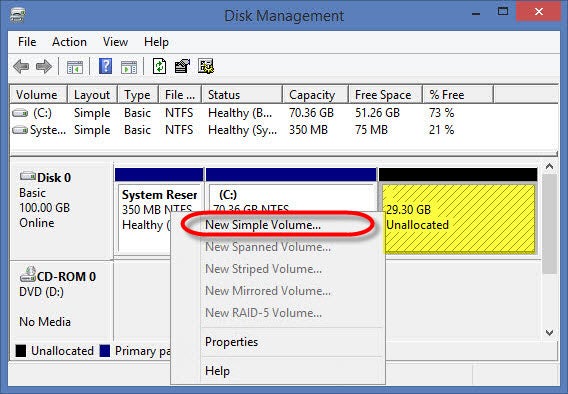568x394 pixels.
Task: Click the 70.36 GB capacity cell
Action: [x=311, y=113]
